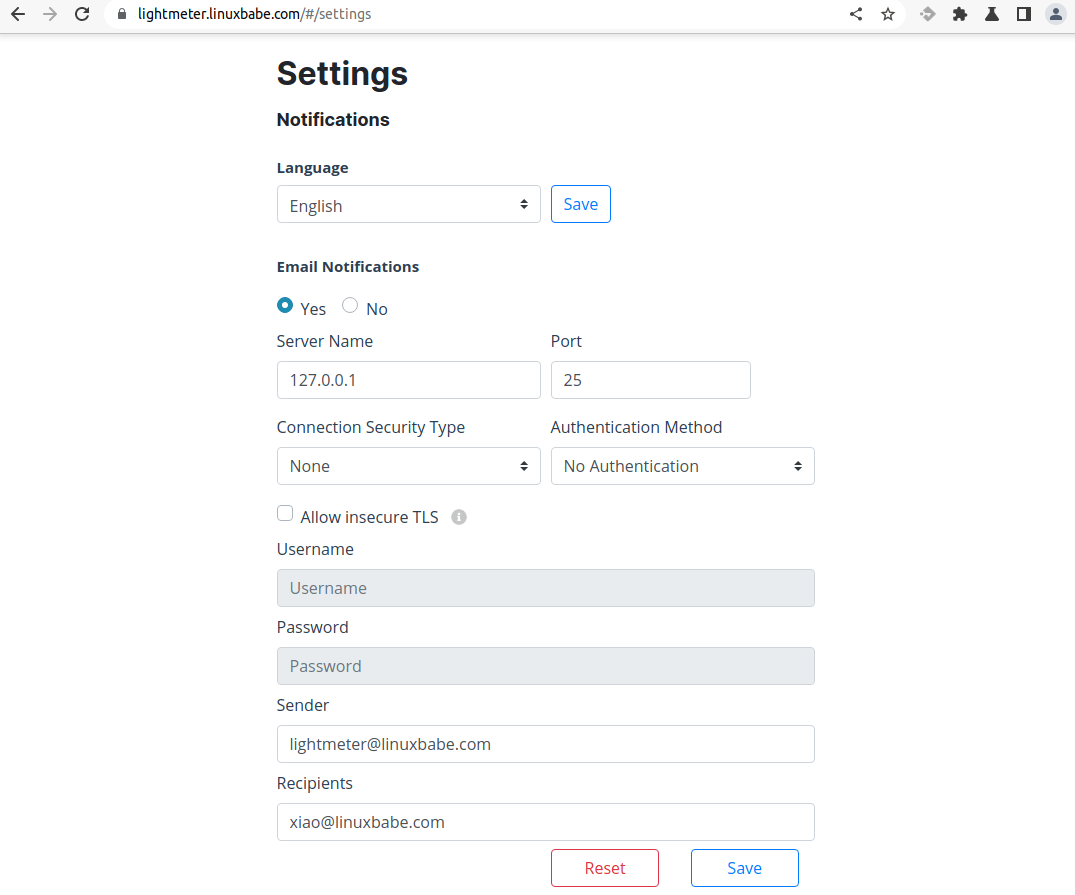This screenshot has height=895, width=1075.
Task: Open the Chrome profile avatar
Action: pos(1055,15)
